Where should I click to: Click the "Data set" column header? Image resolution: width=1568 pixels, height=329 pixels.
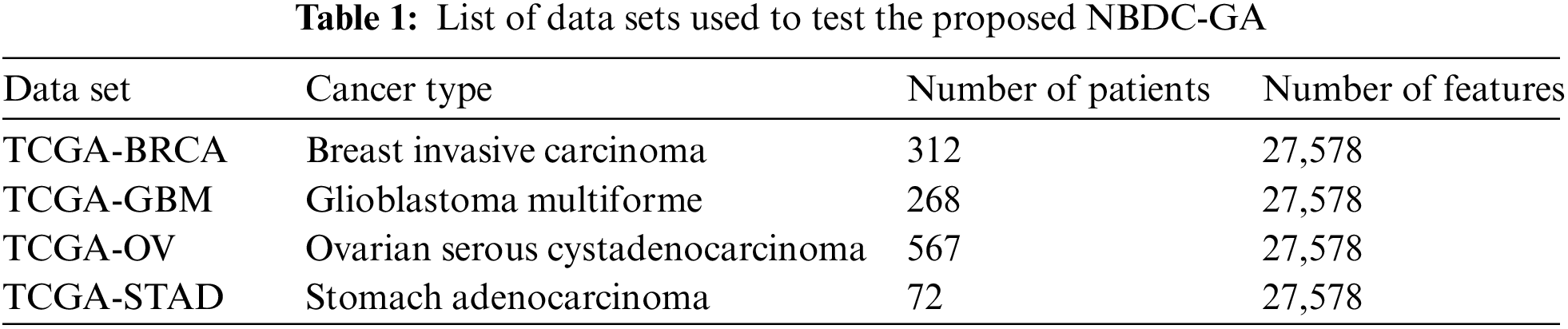[x=67, y=89]
